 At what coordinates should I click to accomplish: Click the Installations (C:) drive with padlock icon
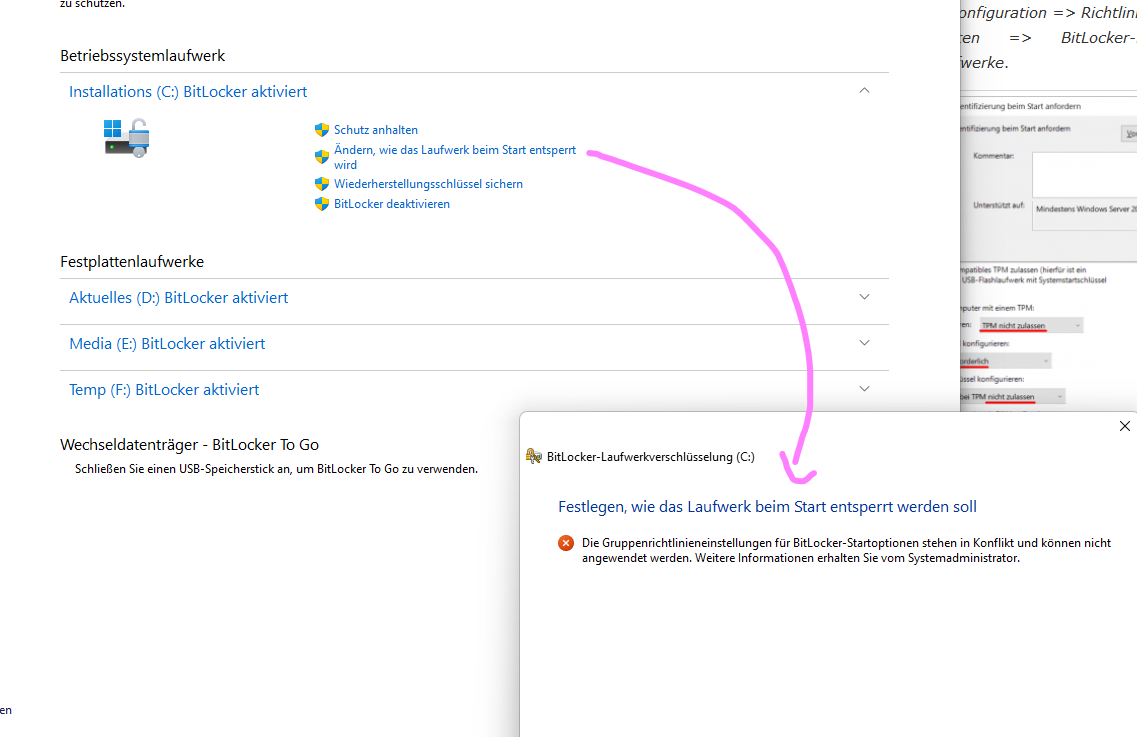127,138
